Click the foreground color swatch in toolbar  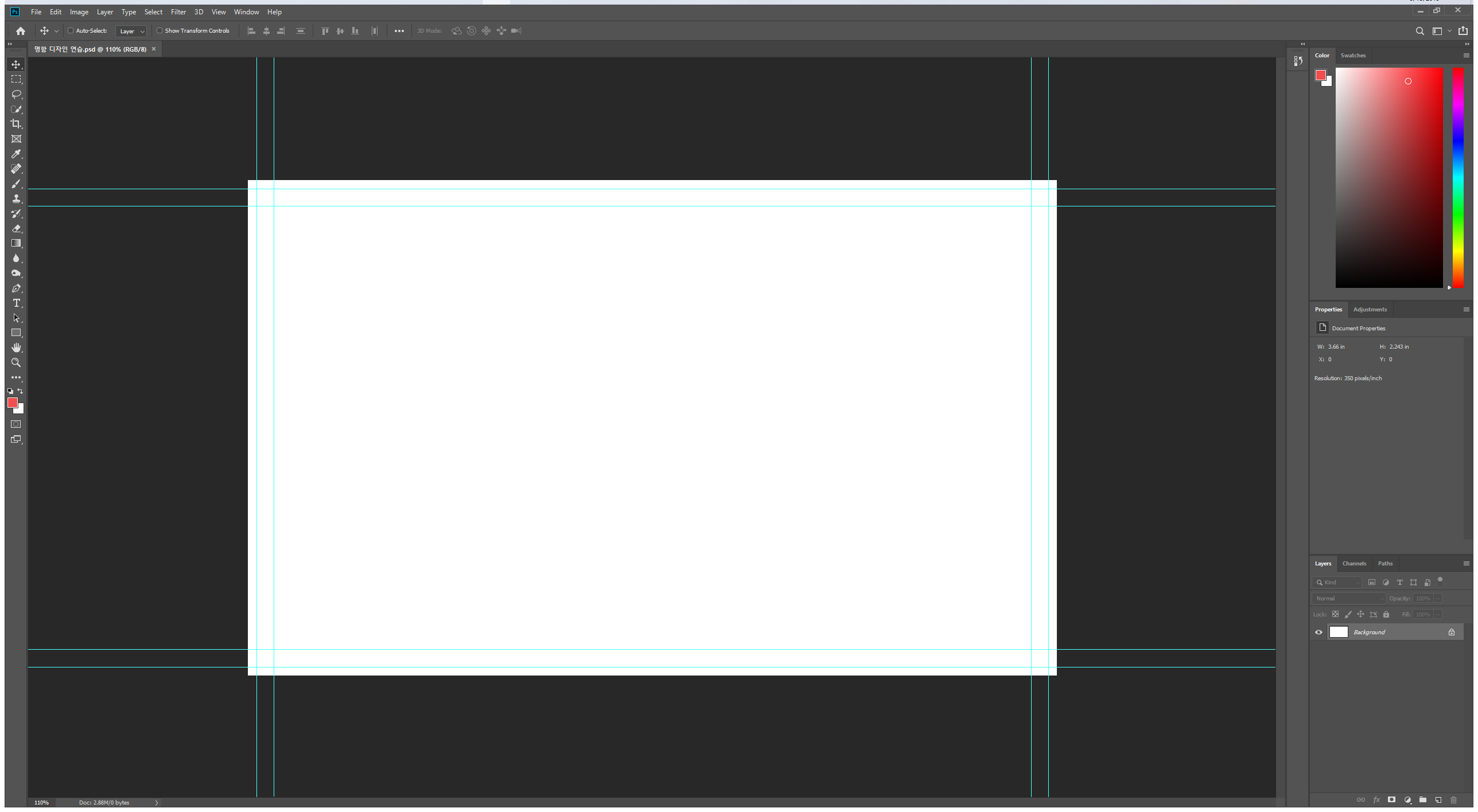[12, 403]
